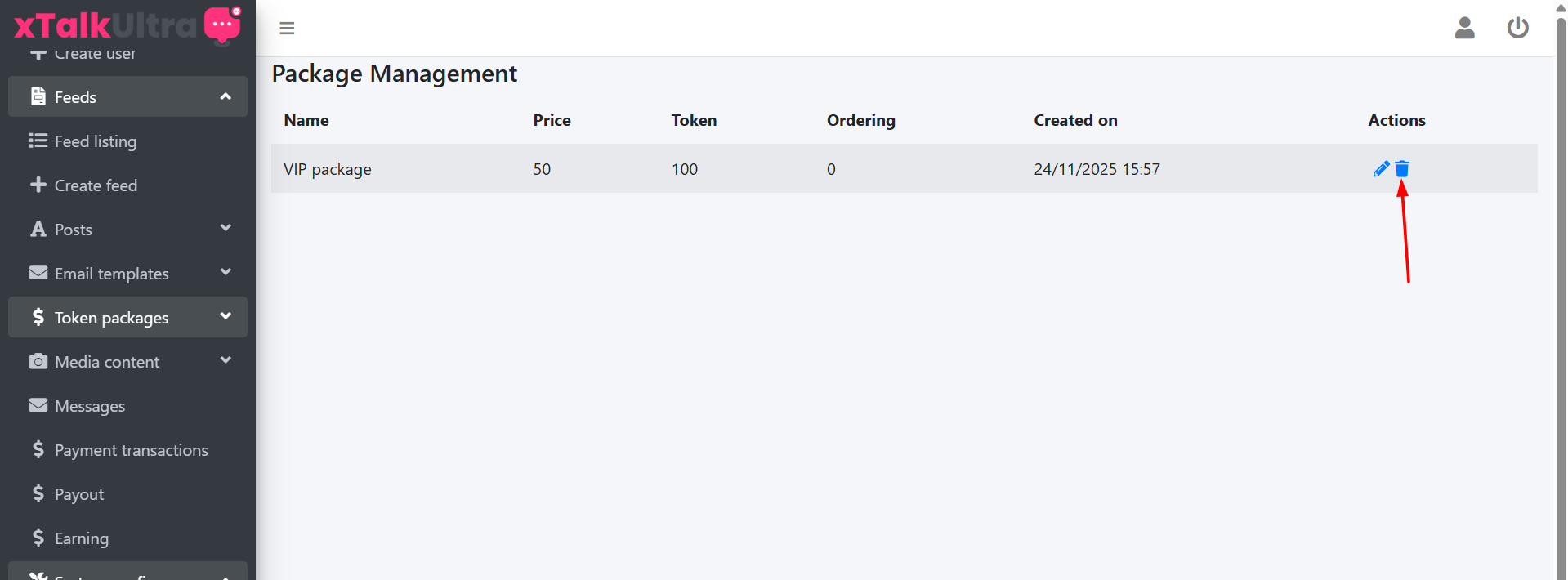
Task: Click the power logout icon
Action: coord(1517,28)
